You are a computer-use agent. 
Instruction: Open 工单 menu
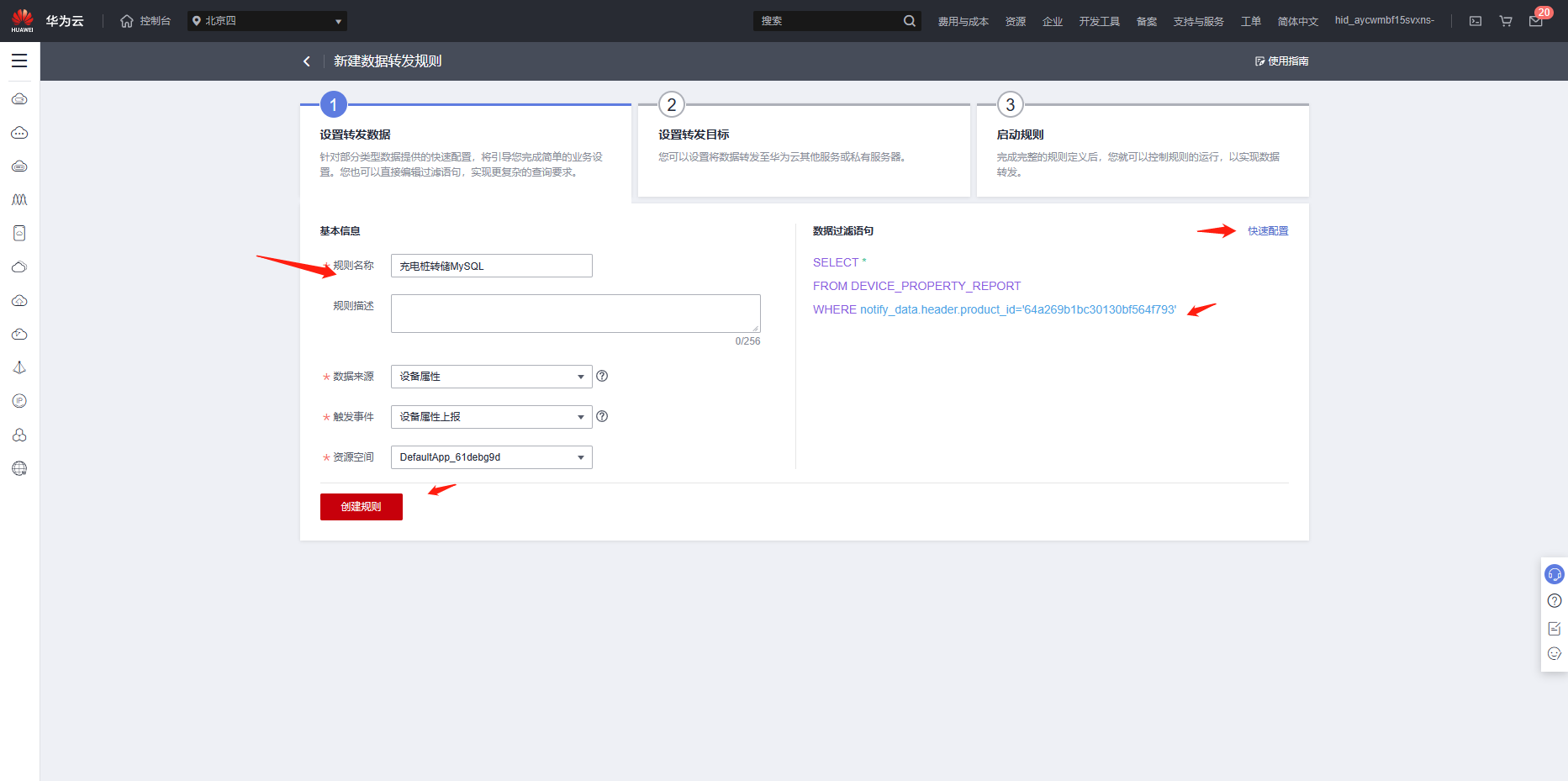(x=1251, y=21)
